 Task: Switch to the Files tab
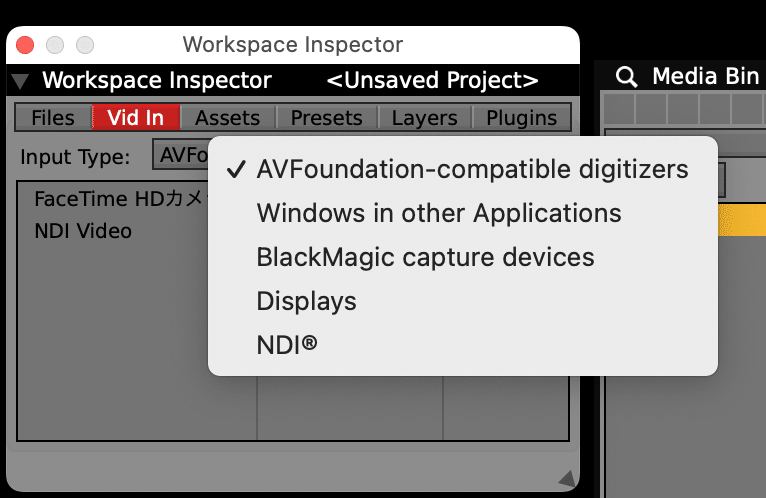[53, 118]
